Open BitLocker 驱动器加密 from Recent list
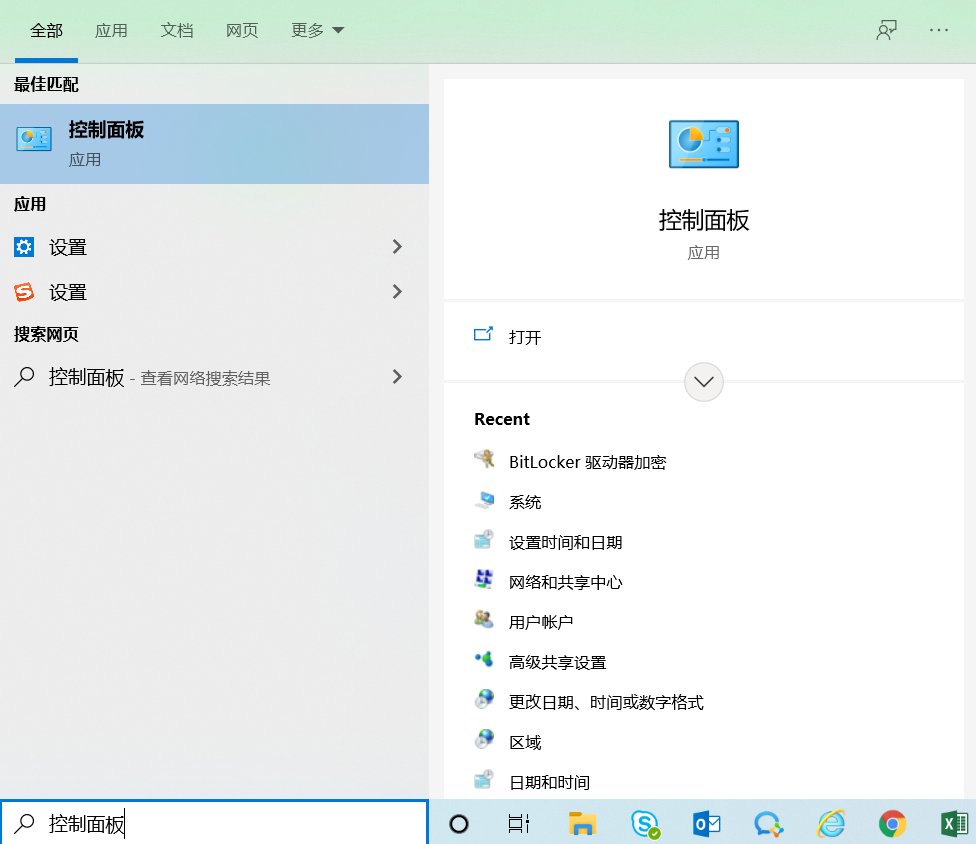976x844 pixels. pyautogui.click(x=587, y=461)
